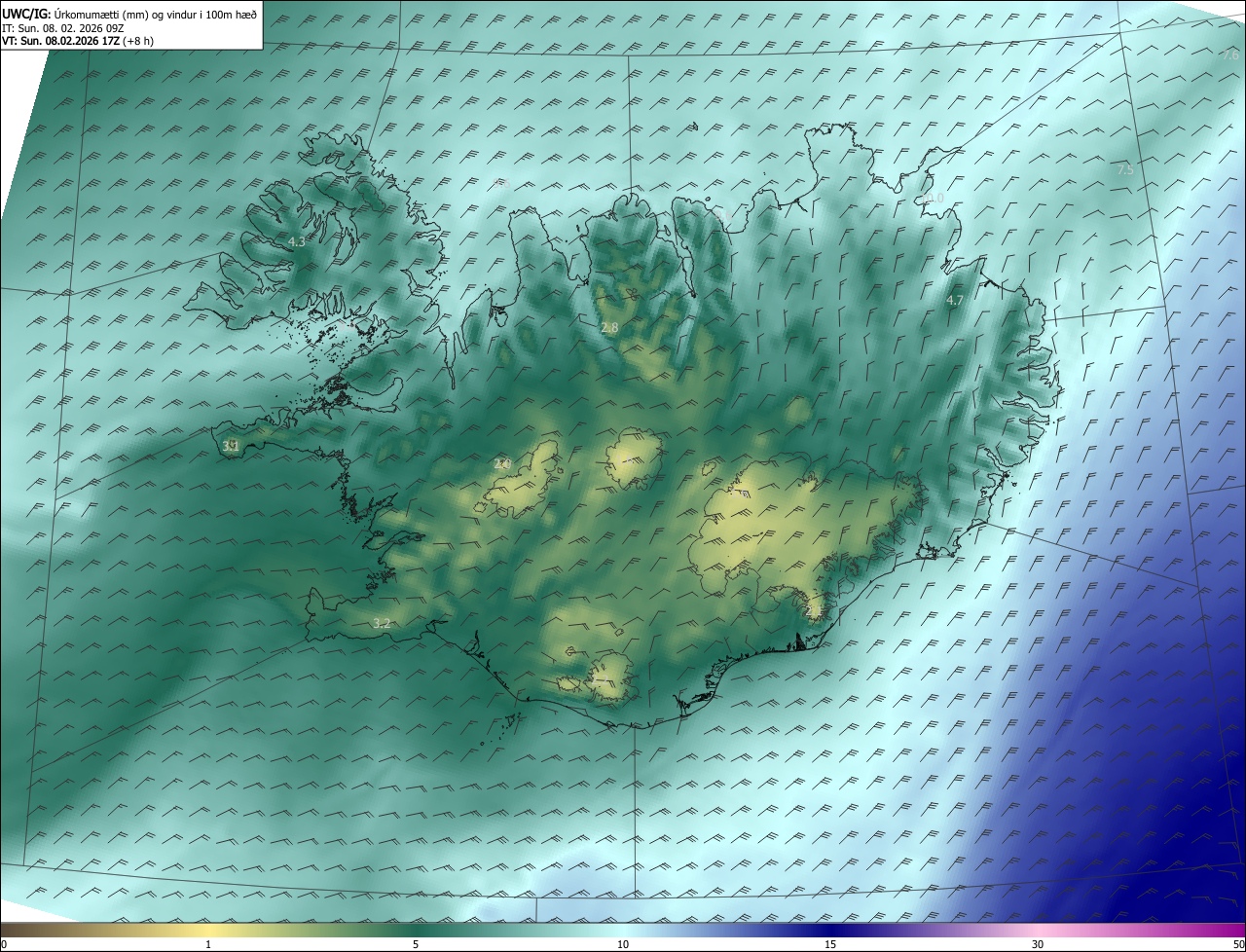Click the 2.0 label beside Langjökull glacier

pos(502,464)
